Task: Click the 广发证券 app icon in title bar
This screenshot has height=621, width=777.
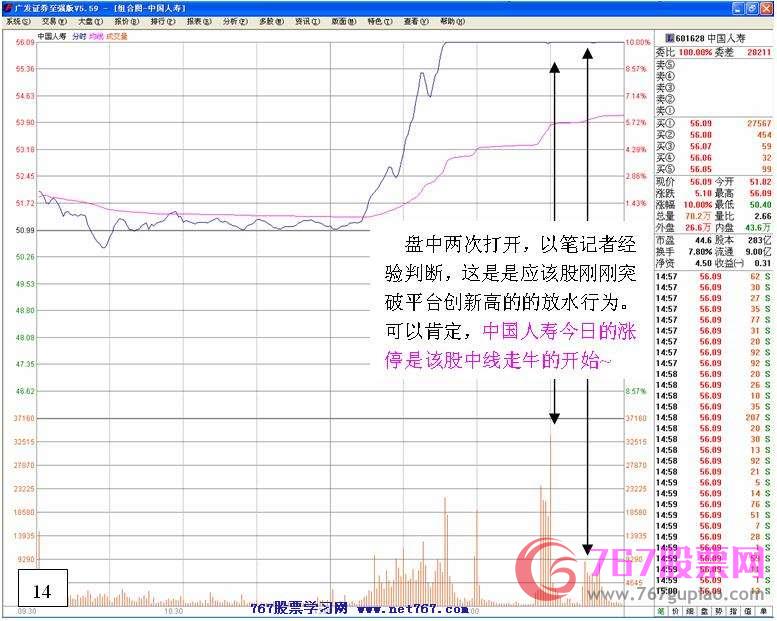Action: pos(8,8)
